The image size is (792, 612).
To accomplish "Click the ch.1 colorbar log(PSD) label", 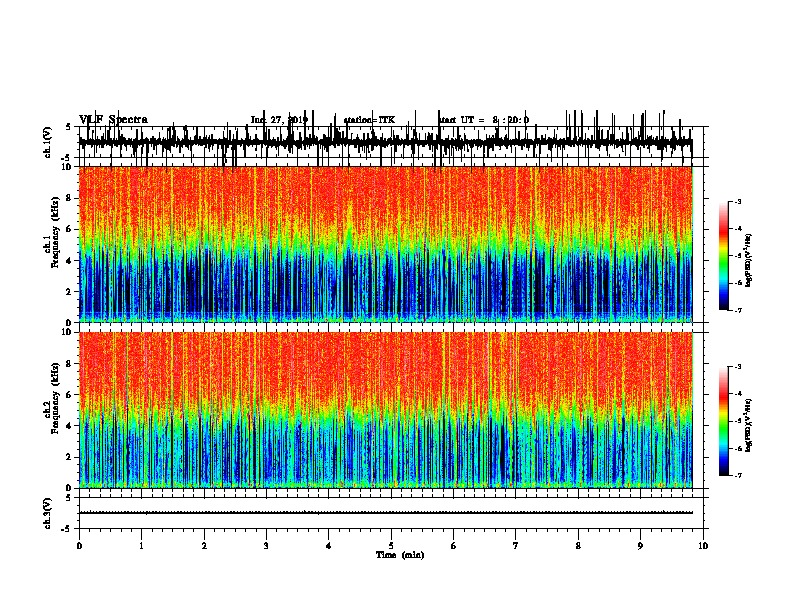I will [748, 261].
